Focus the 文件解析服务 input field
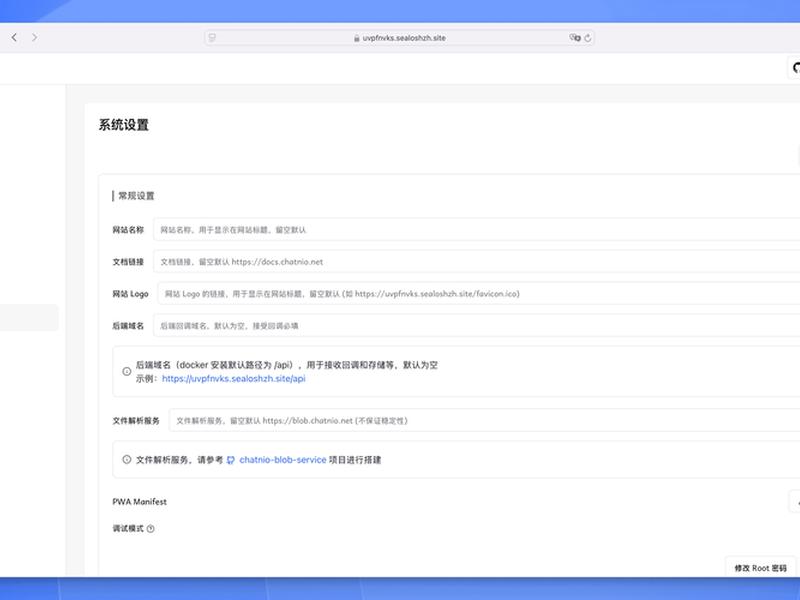Image resolution: width=800 pixels, height=600 pixels. pos(484,420)
